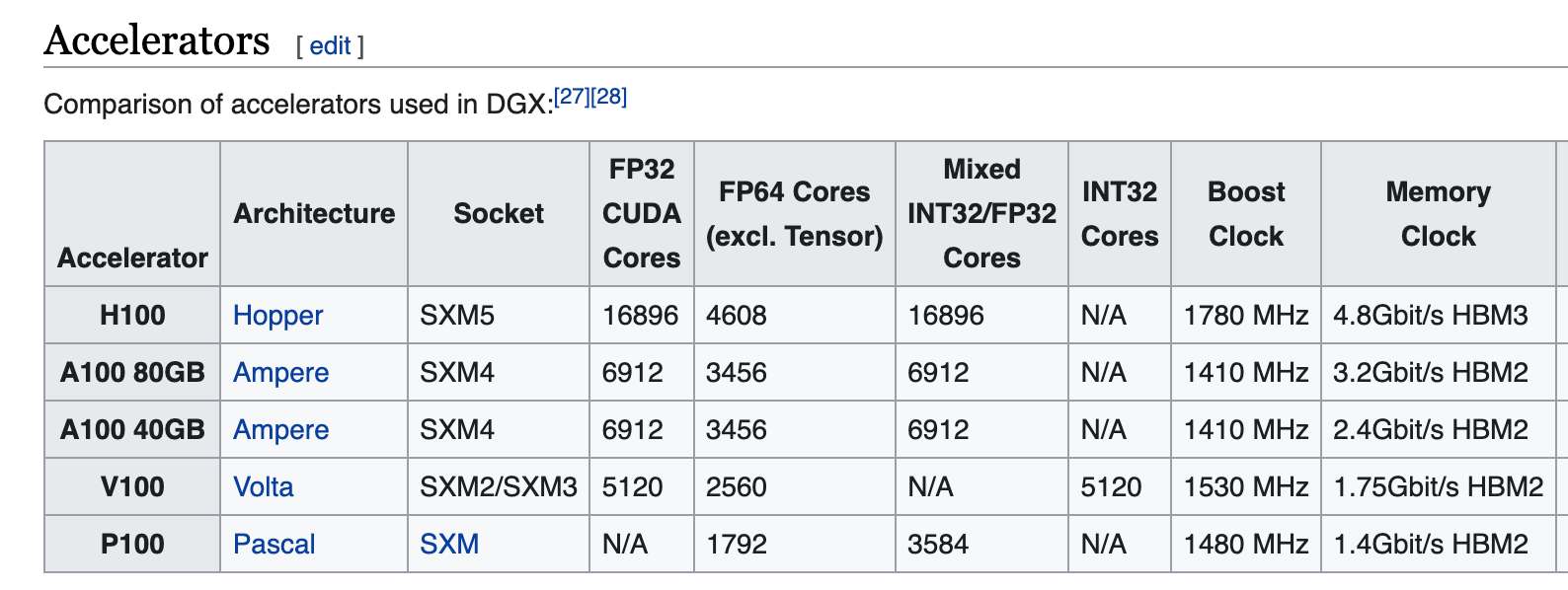The height and width of the screenshot is (590, 1568).
Task: Open the SXM socket link for P100
Action: click(x=449, y=545)
